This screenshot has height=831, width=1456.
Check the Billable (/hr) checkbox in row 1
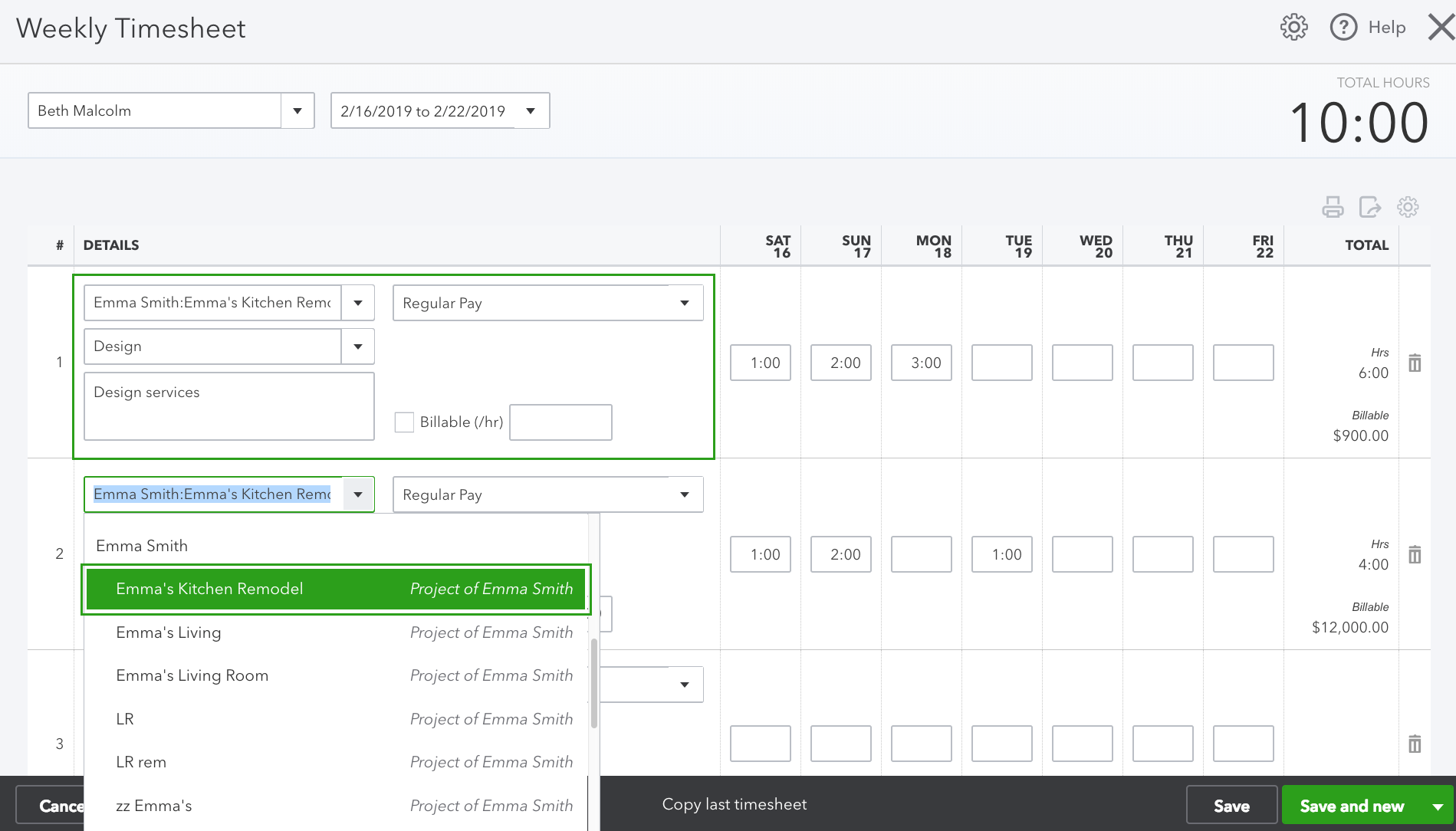[404, 422]
